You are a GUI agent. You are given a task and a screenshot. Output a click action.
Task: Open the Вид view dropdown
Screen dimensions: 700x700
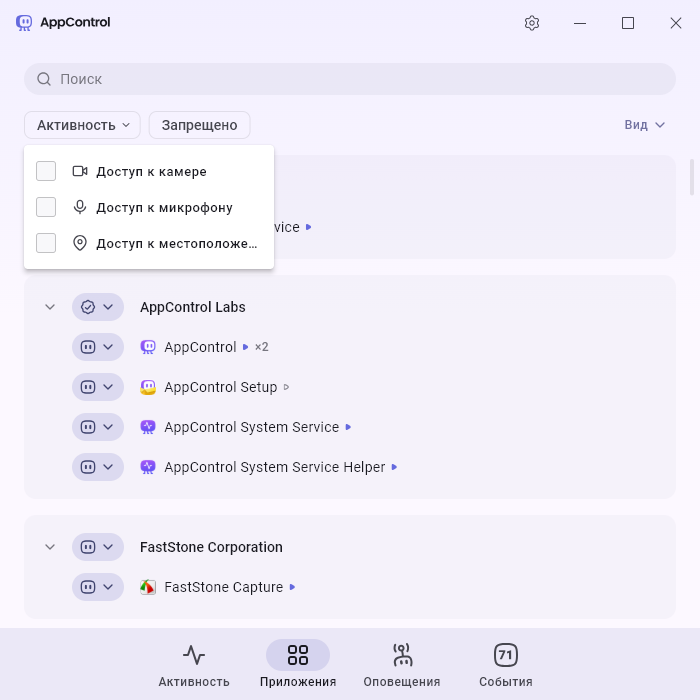(645, 125)
